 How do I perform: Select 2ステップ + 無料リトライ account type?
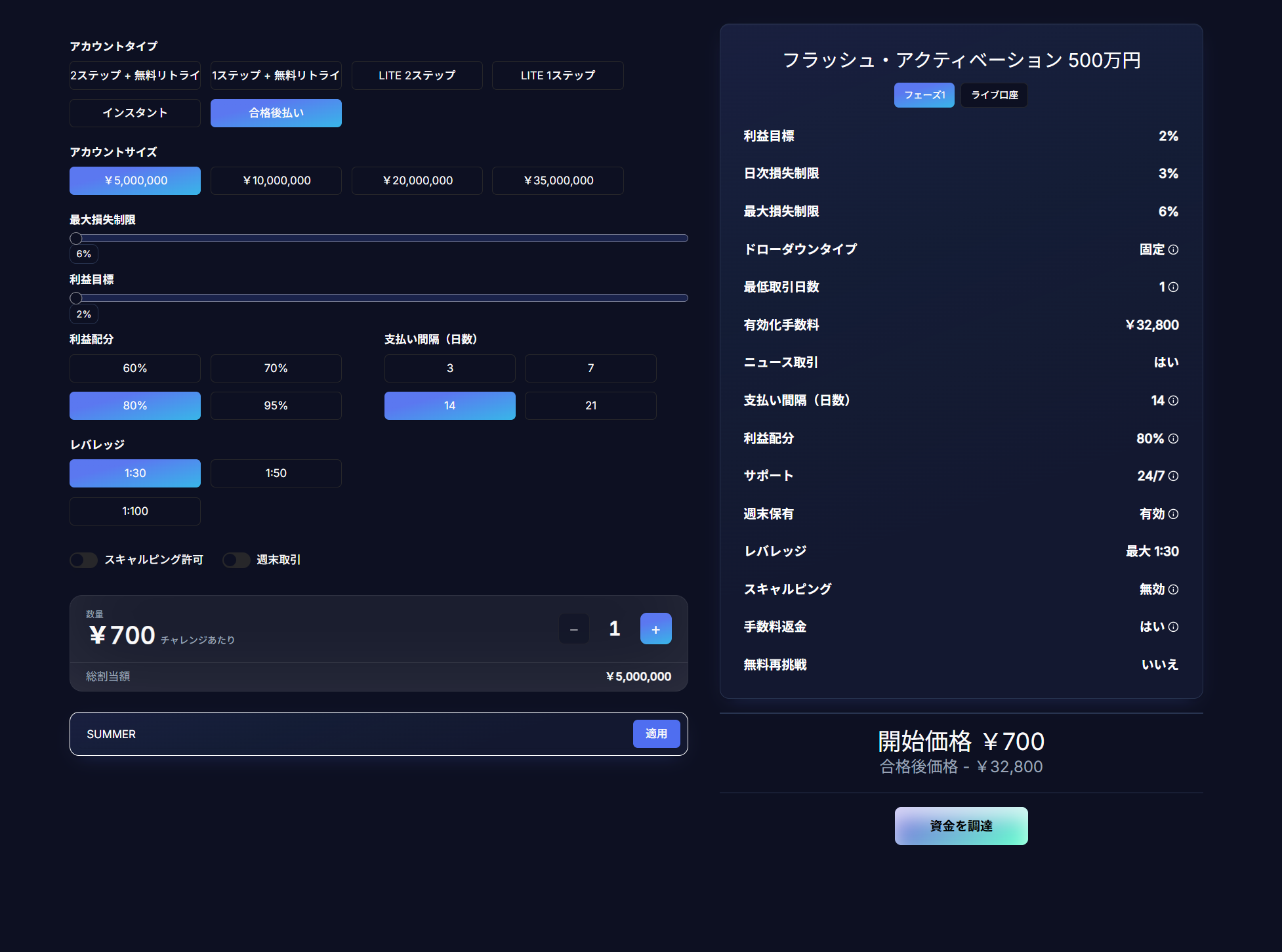135,75
